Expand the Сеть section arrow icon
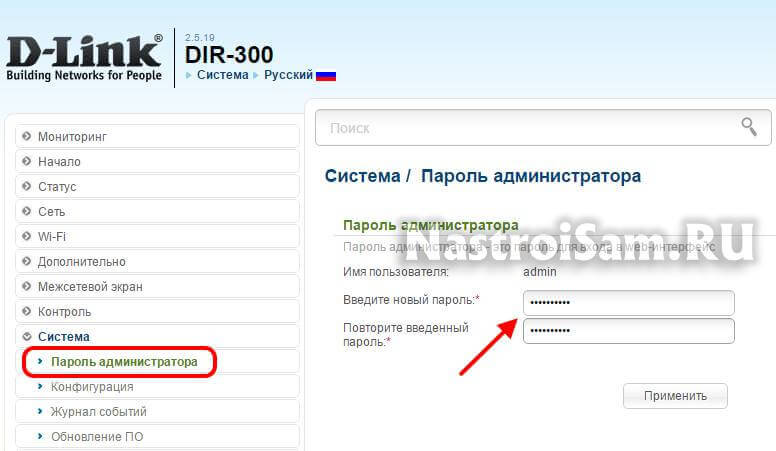 pos(27,211)
